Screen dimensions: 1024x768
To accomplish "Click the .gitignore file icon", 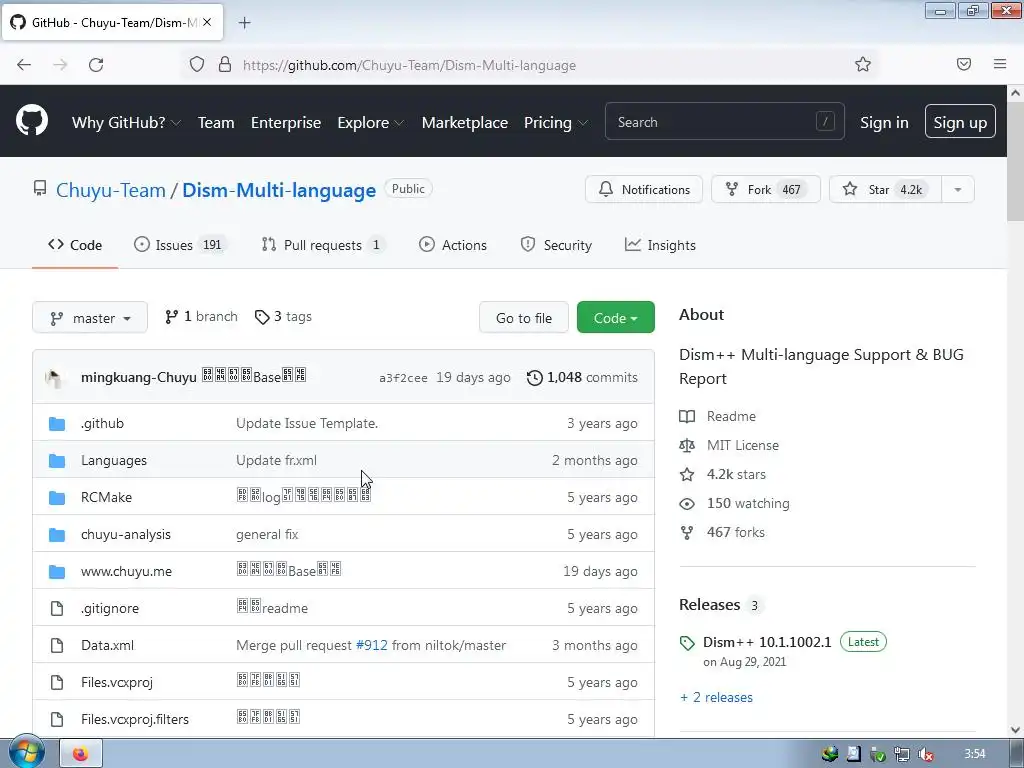I will pos(57,609).
